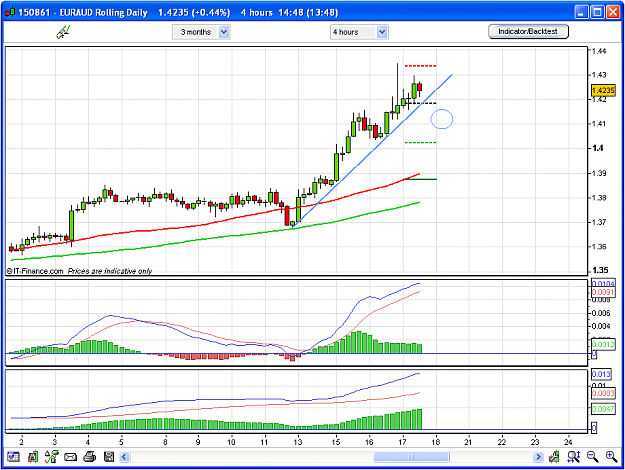Click the MACD value label 0.0104

[603, 284]
